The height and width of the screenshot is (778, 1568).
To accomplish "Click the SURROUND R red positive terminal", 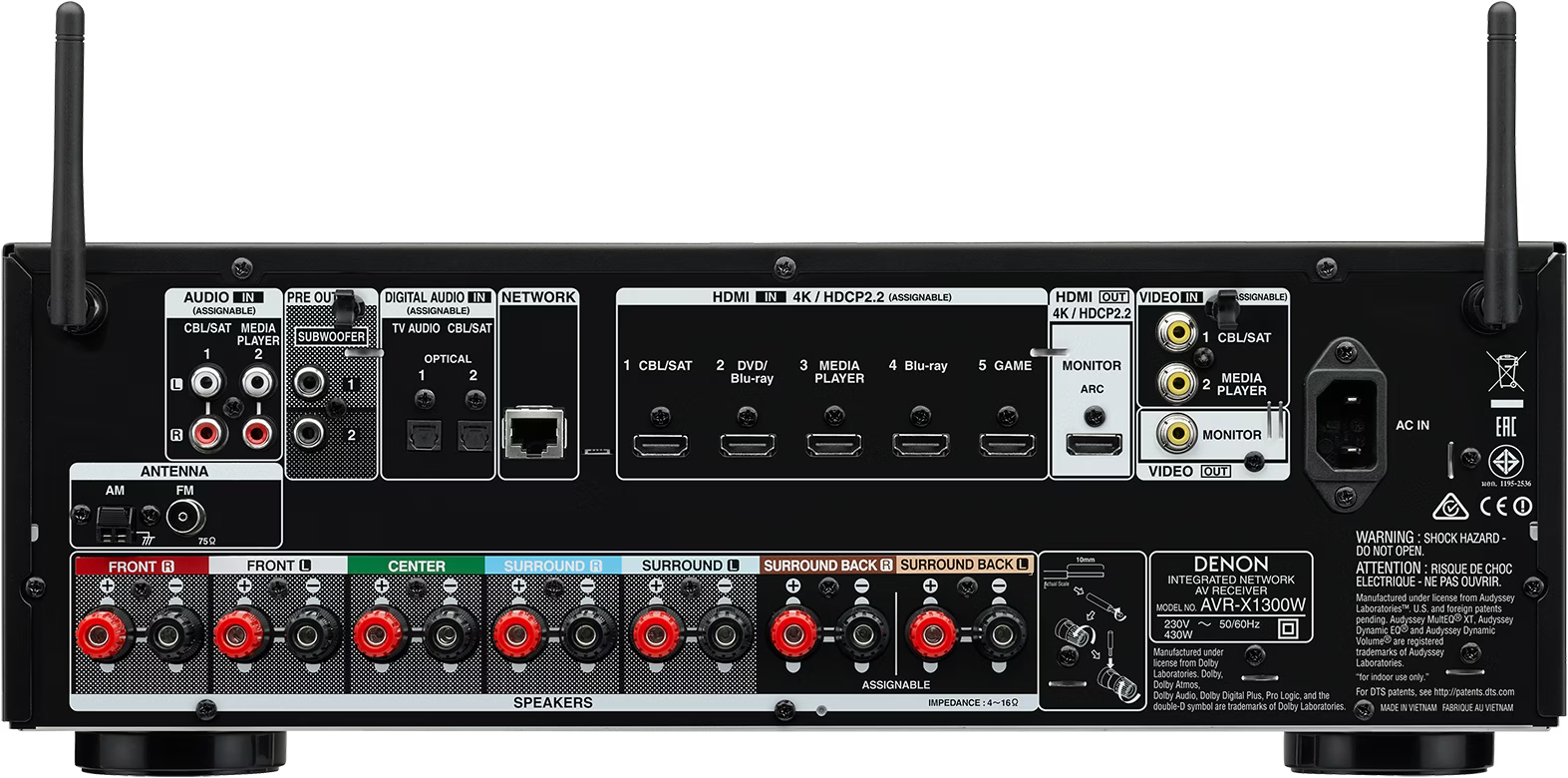I will [517, 635].
